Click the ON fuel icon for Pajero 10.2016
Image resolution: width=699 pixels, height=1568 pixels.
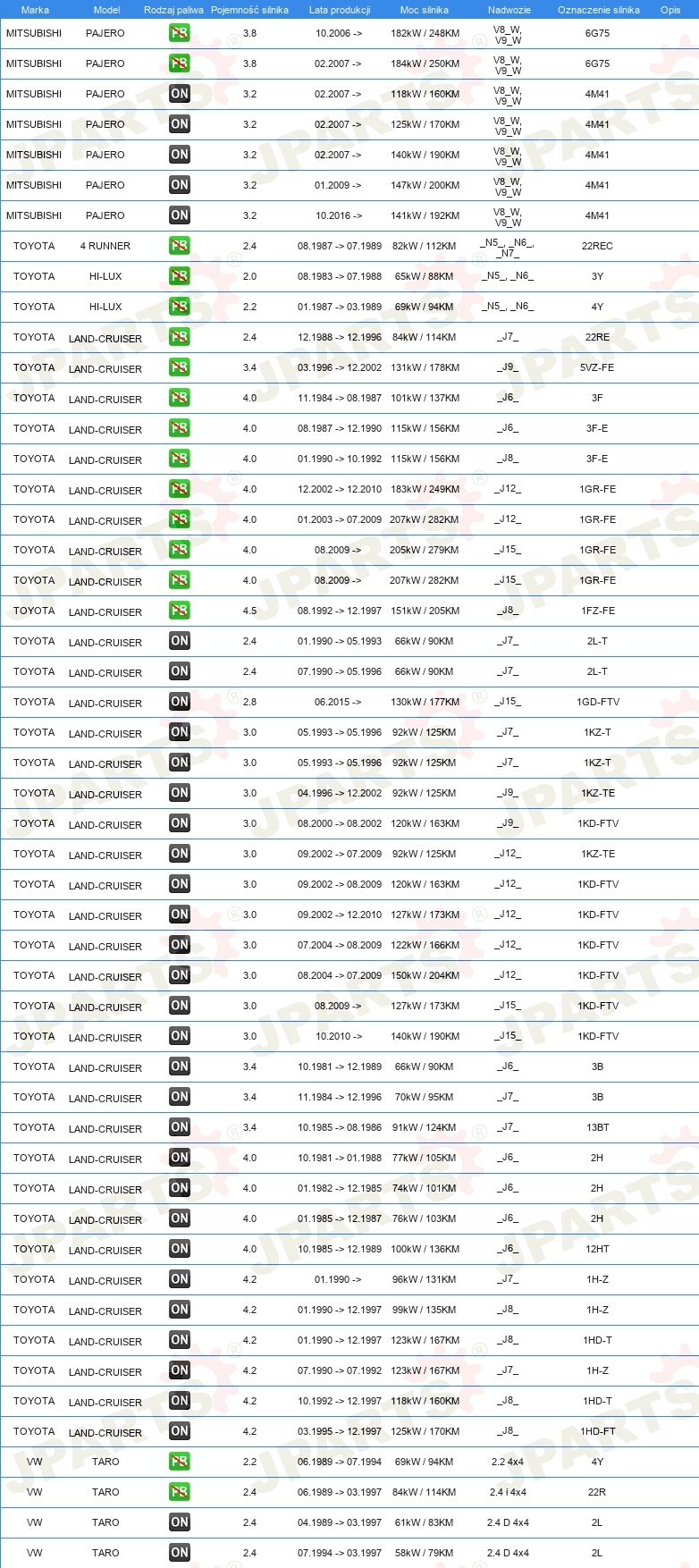point(180,215)
